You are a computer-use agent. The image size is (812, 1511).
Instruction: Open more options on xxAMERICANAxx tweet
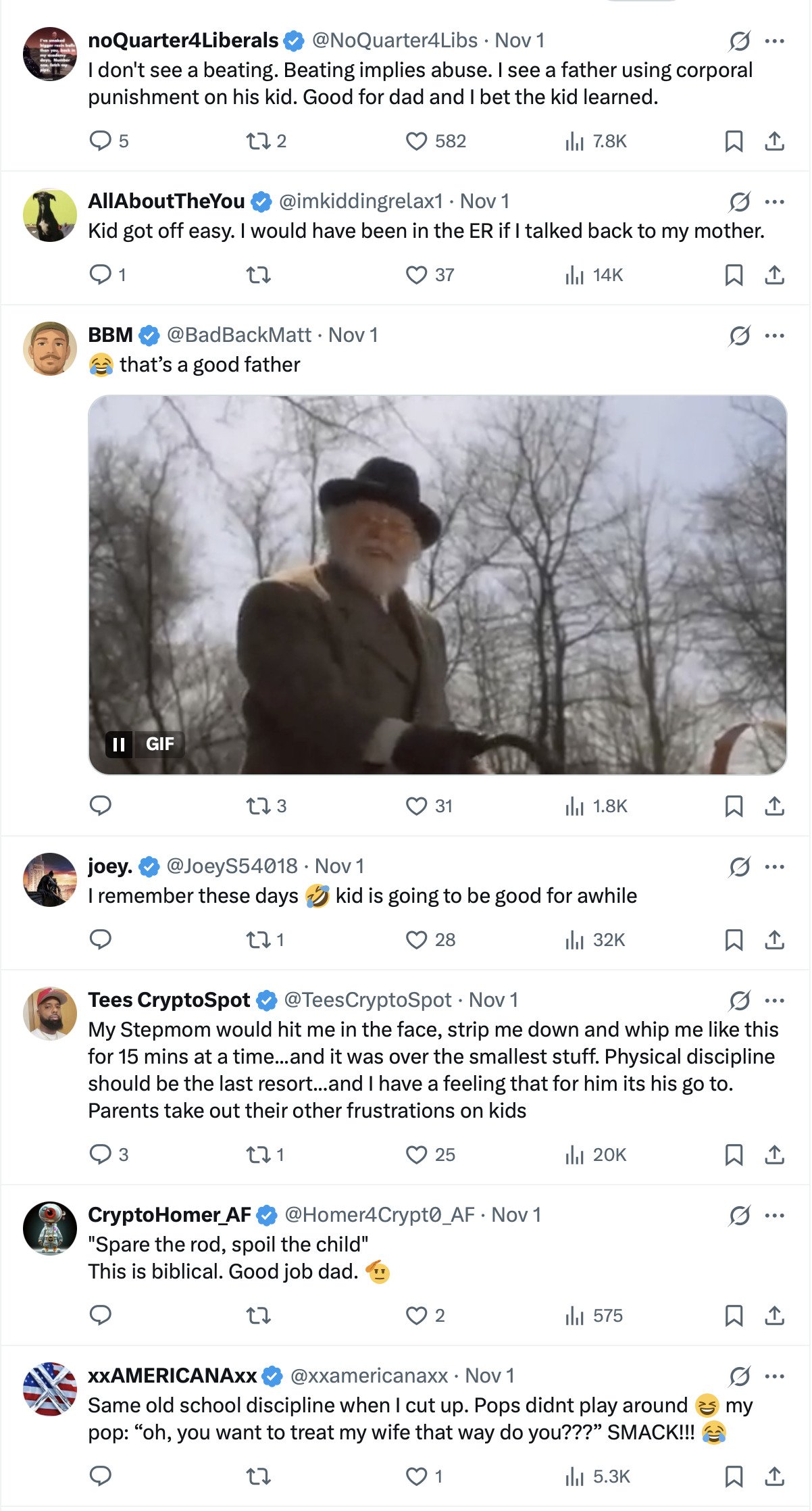click(774, 1376)
